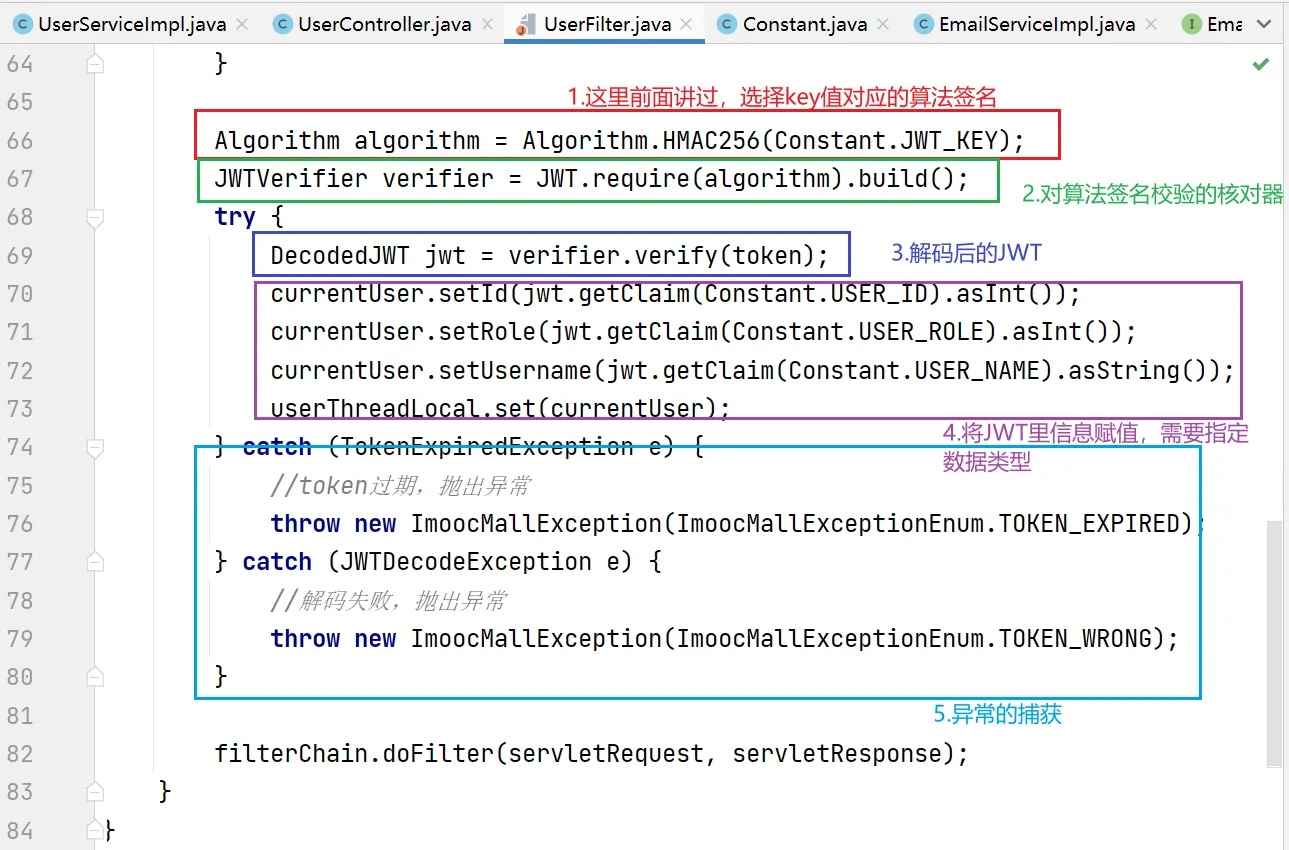Click the "TOKEN_WRONG" enum constant
The height and width of the screenshot is (850, 1289).
(1076, 639)
